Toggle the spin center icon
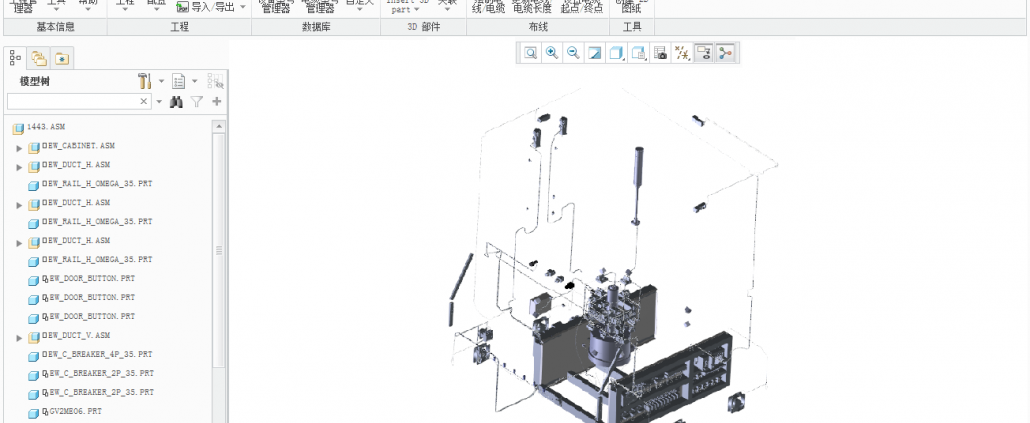The height and width of the screenshot is (423, 1030). [726, 53]
